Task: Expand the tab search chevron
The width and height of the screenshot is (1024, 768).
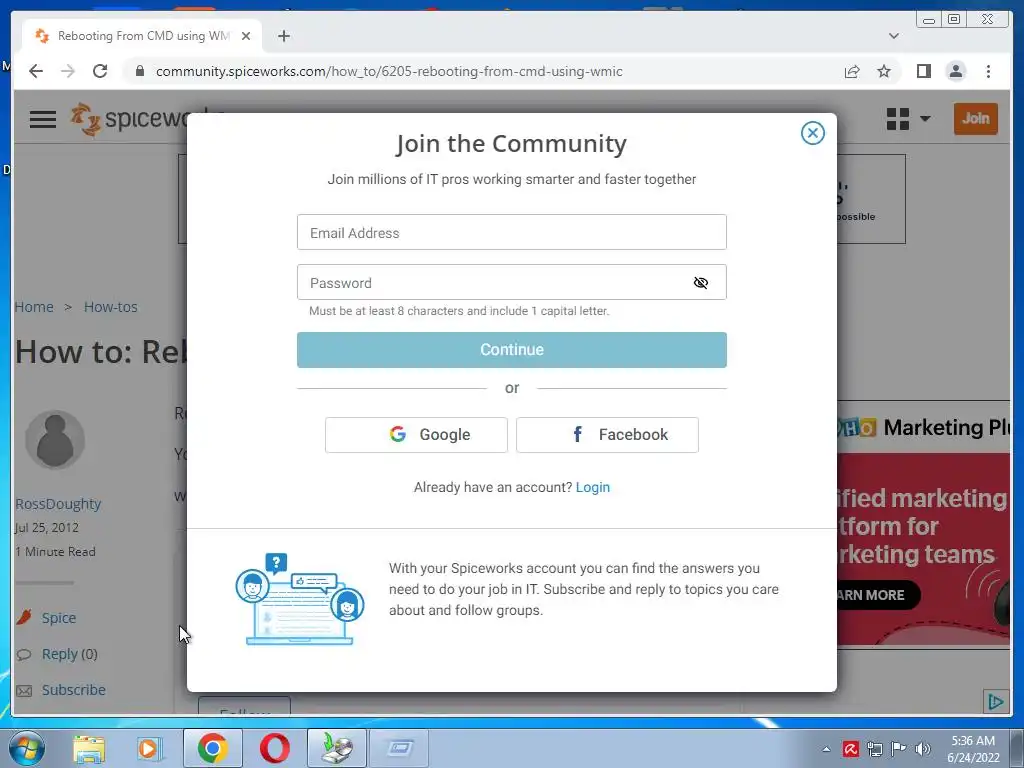Action: pos(893,36)
